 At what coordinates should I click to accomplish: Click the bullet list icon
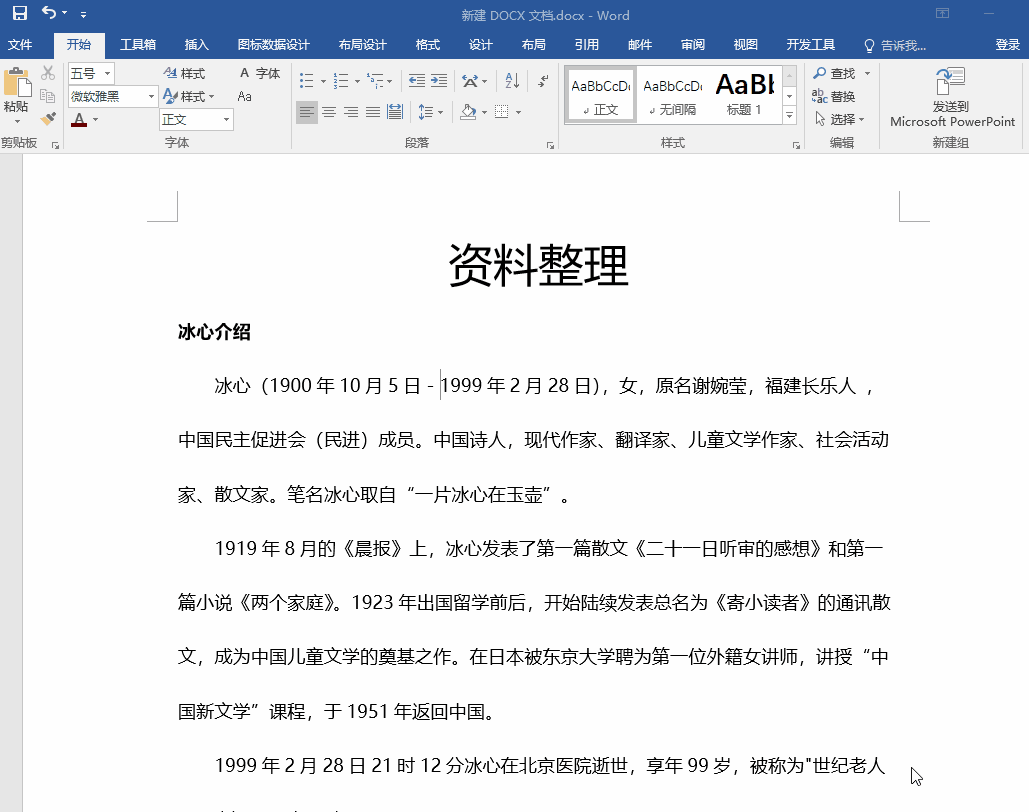pos(306,81)
